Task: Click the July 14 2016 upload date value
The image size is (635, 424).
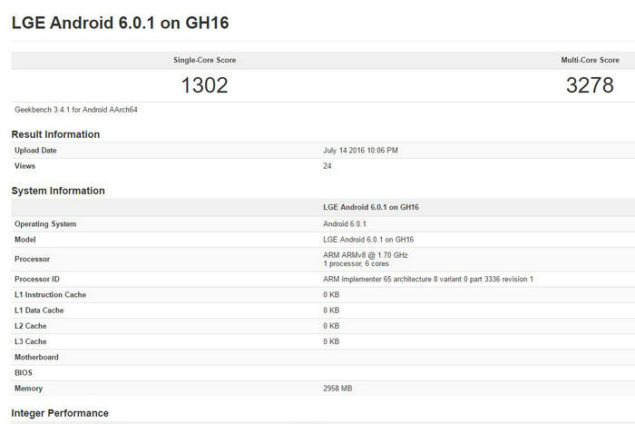Action: 361,150
